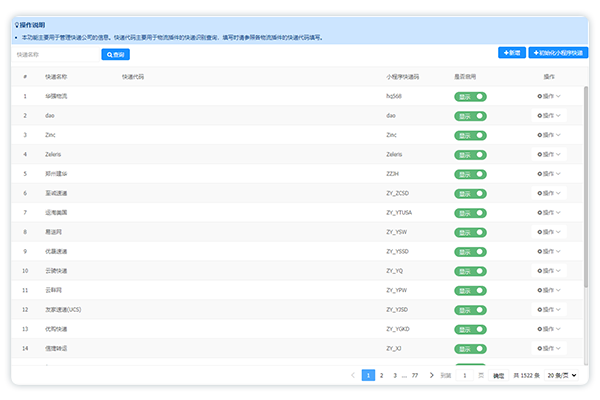Click the gear icon in the Zinc row
Screen dimensions: 600x400
[540, 135]
